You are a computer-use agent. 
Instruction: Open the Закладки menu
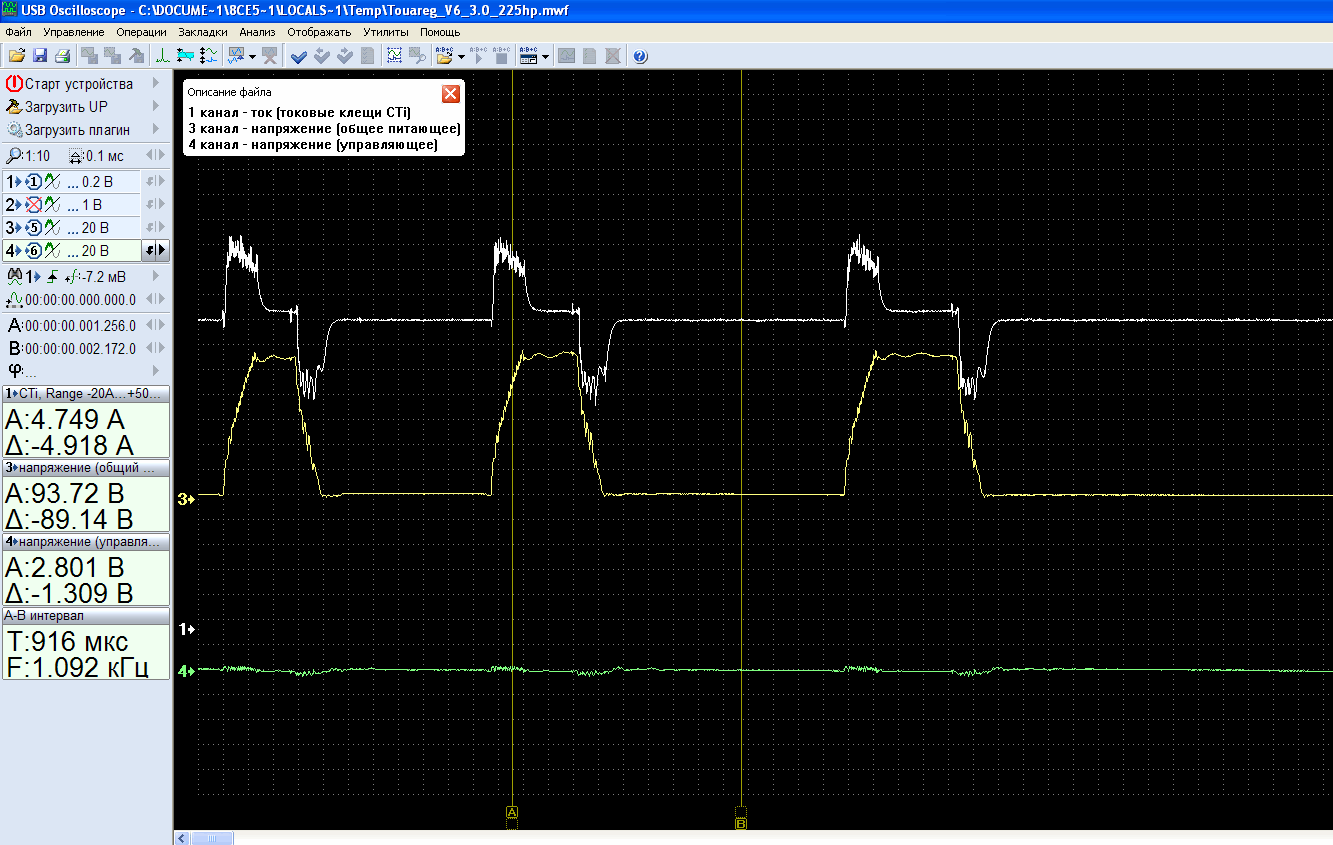click(203, 32)
